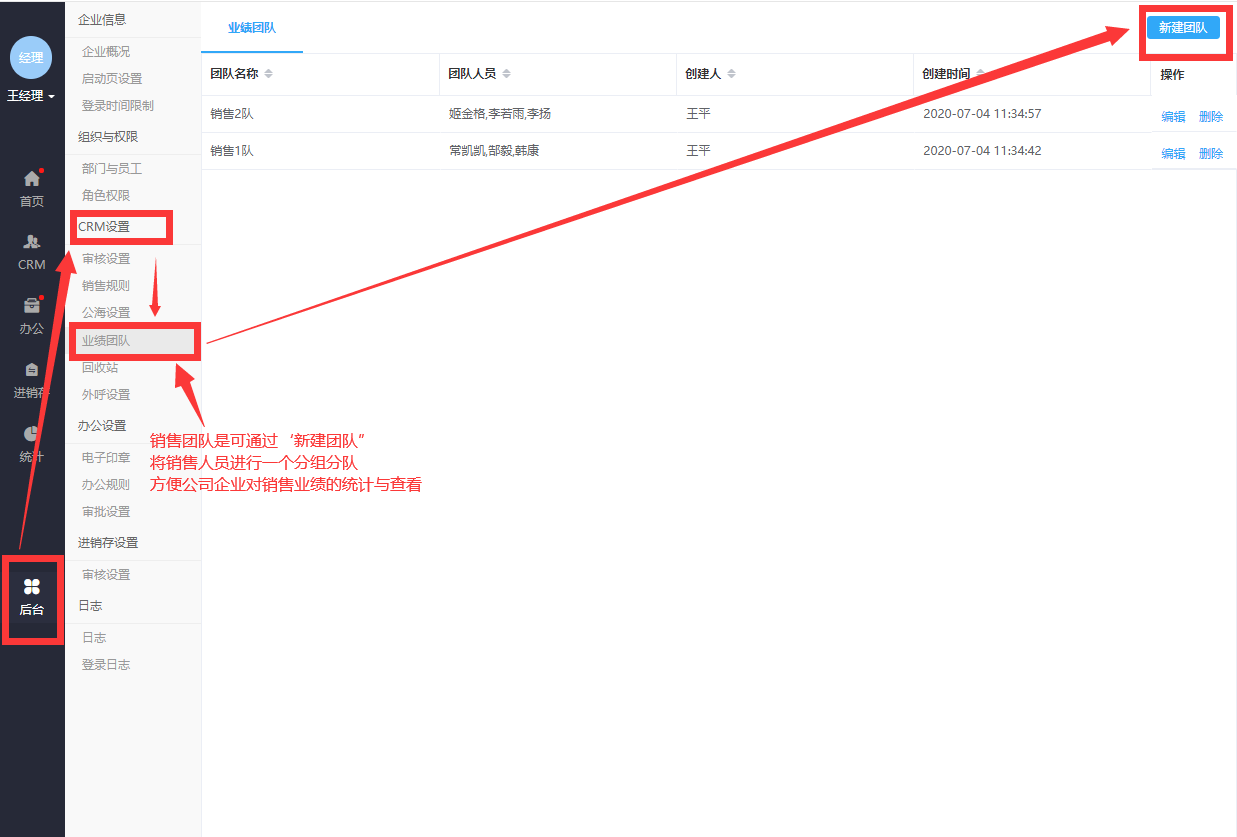Click 编辑 for 销售2队
Screen dimensions: 1237x837
click(x=1173, y=117)
